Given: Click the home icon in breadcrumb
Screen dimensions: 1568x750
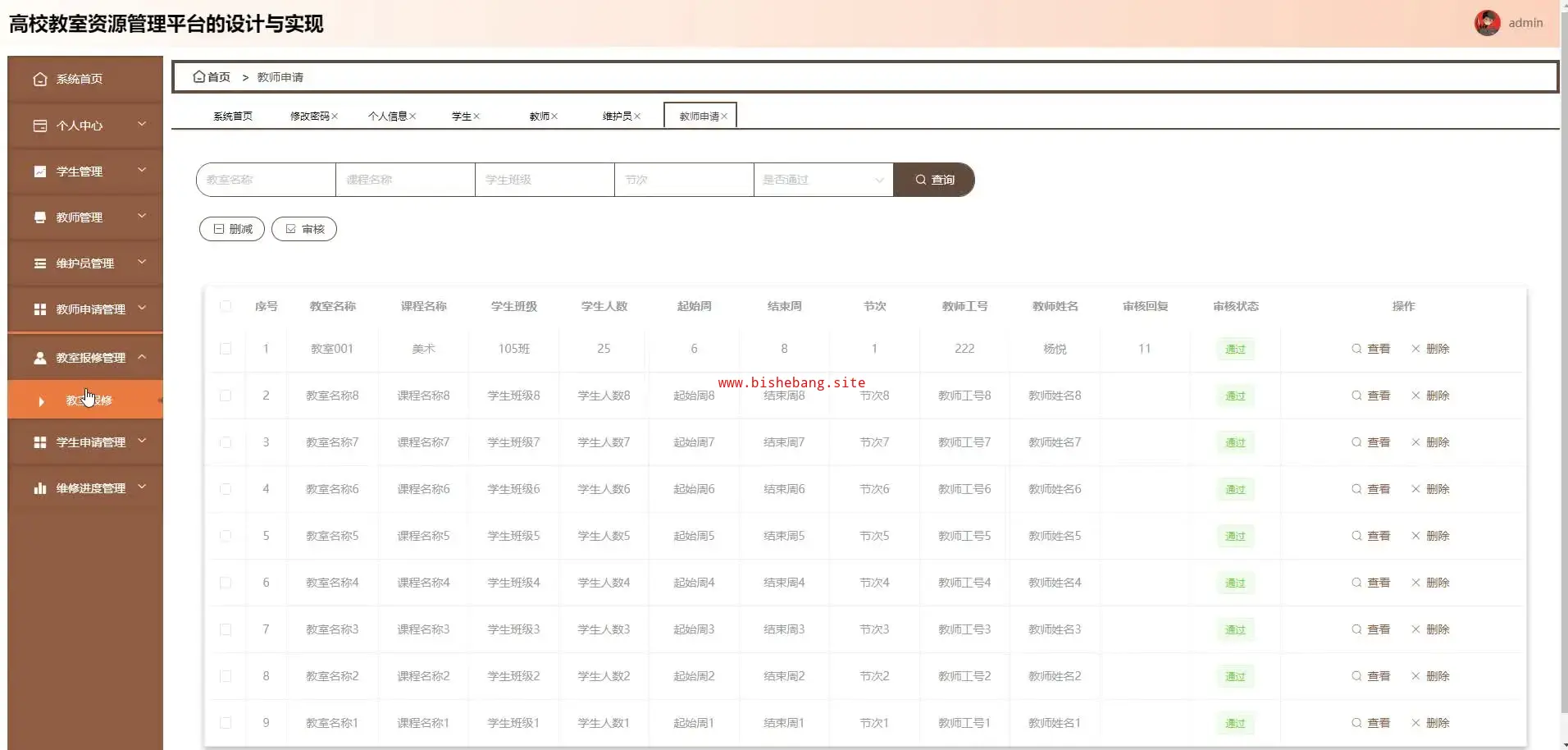Looking at the screenshot, I should click(x=198, y=77).
